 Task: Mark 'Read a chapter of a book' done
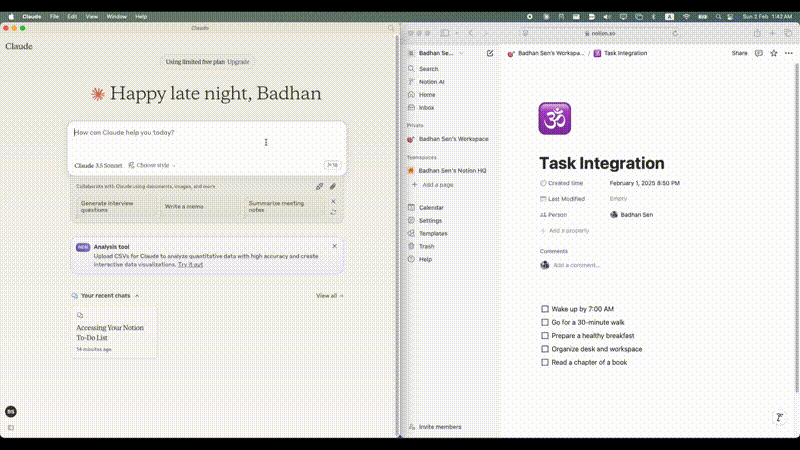click(545, 362)
